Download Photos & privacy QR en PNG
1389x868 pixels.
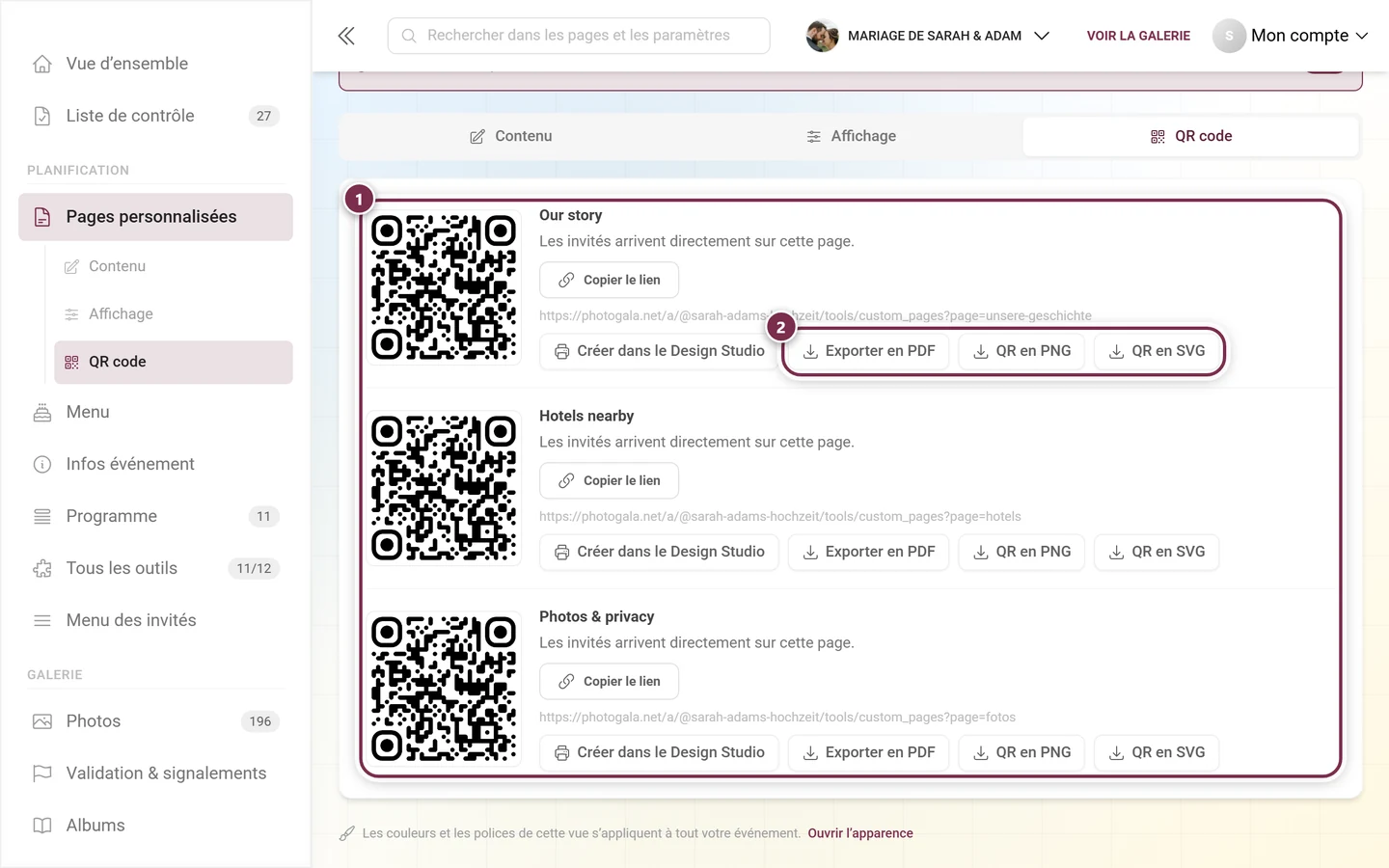(1021, 752)
